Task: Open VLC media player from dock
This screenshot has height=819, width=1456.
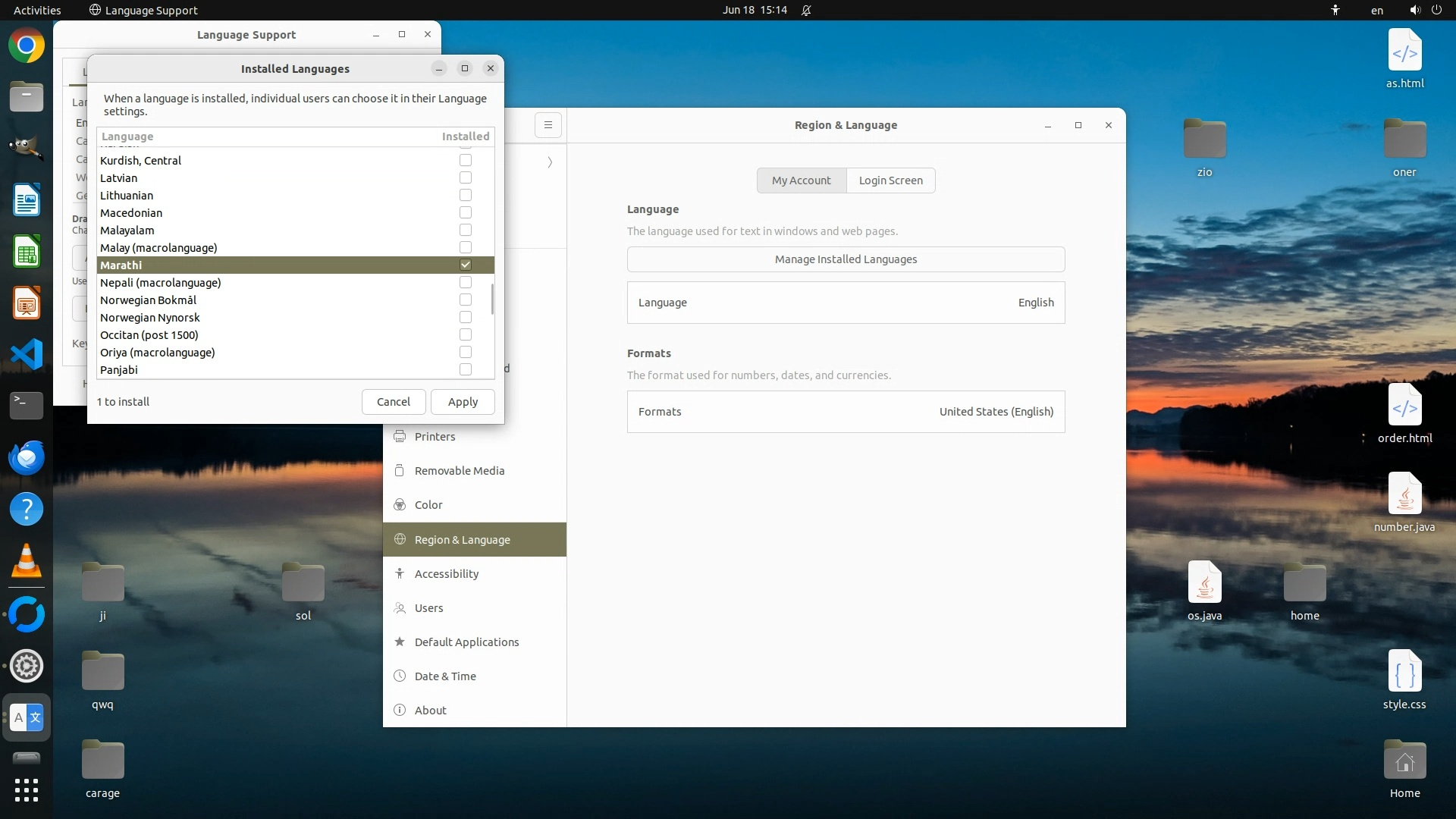Action: point(27,562)
